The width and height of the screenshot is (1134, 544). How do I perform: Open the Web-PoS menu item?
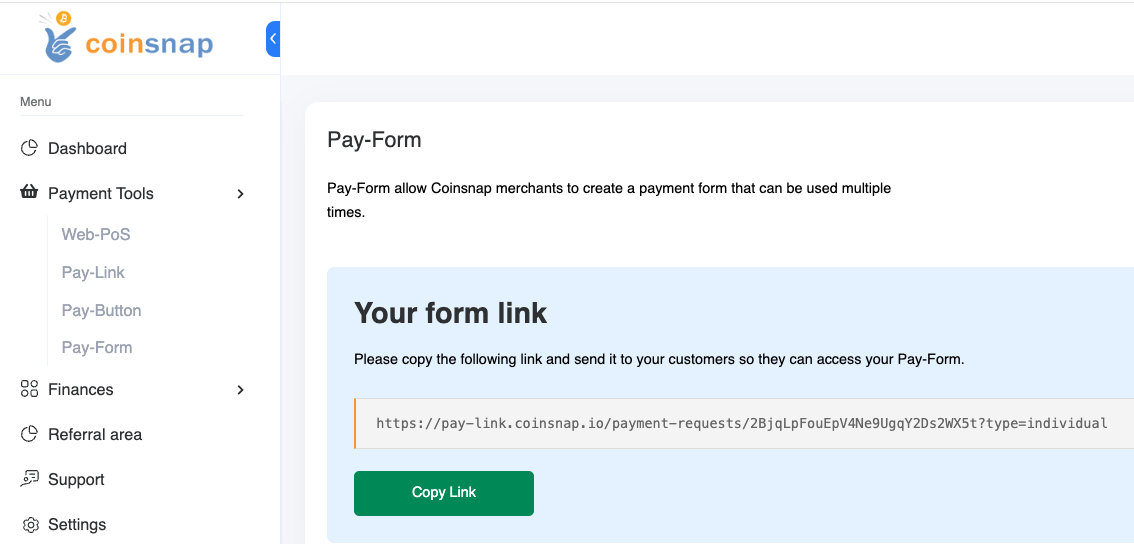96,234
